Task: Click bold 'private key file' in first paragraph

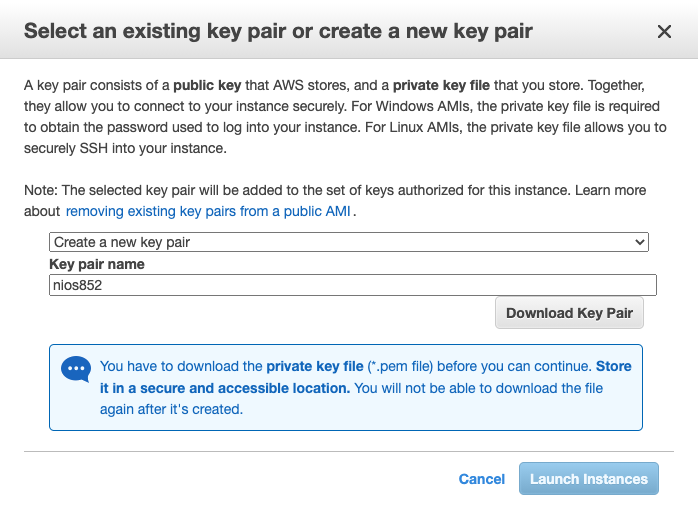Action: [x=444, y=86]
